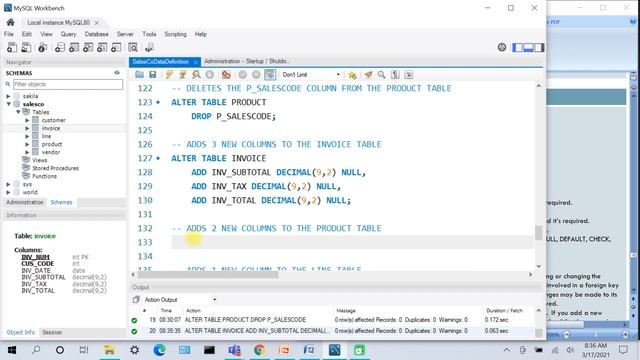Run EXPLAIN on the current statement icon
640x360 pixels.
coord(196,75)
